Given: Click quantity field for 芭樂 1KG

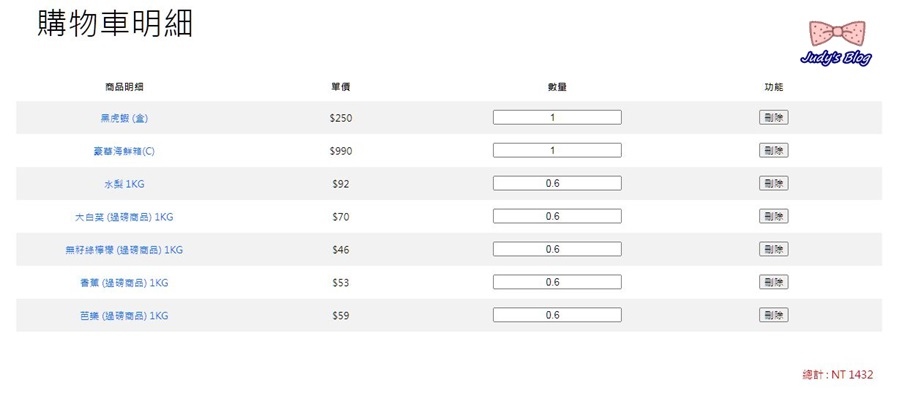Looking at the screenshot, I should 557,315.
